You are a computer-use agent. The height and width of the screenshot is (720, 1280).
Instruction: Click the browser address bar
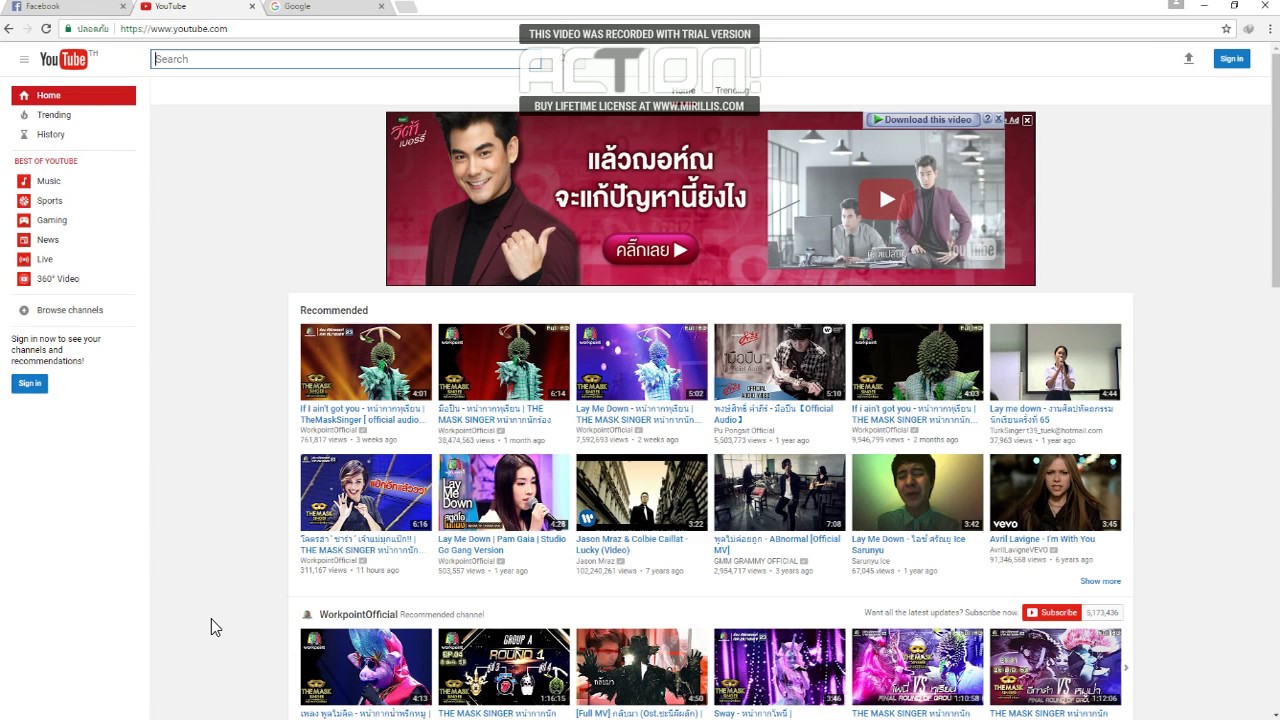[640, 29]
